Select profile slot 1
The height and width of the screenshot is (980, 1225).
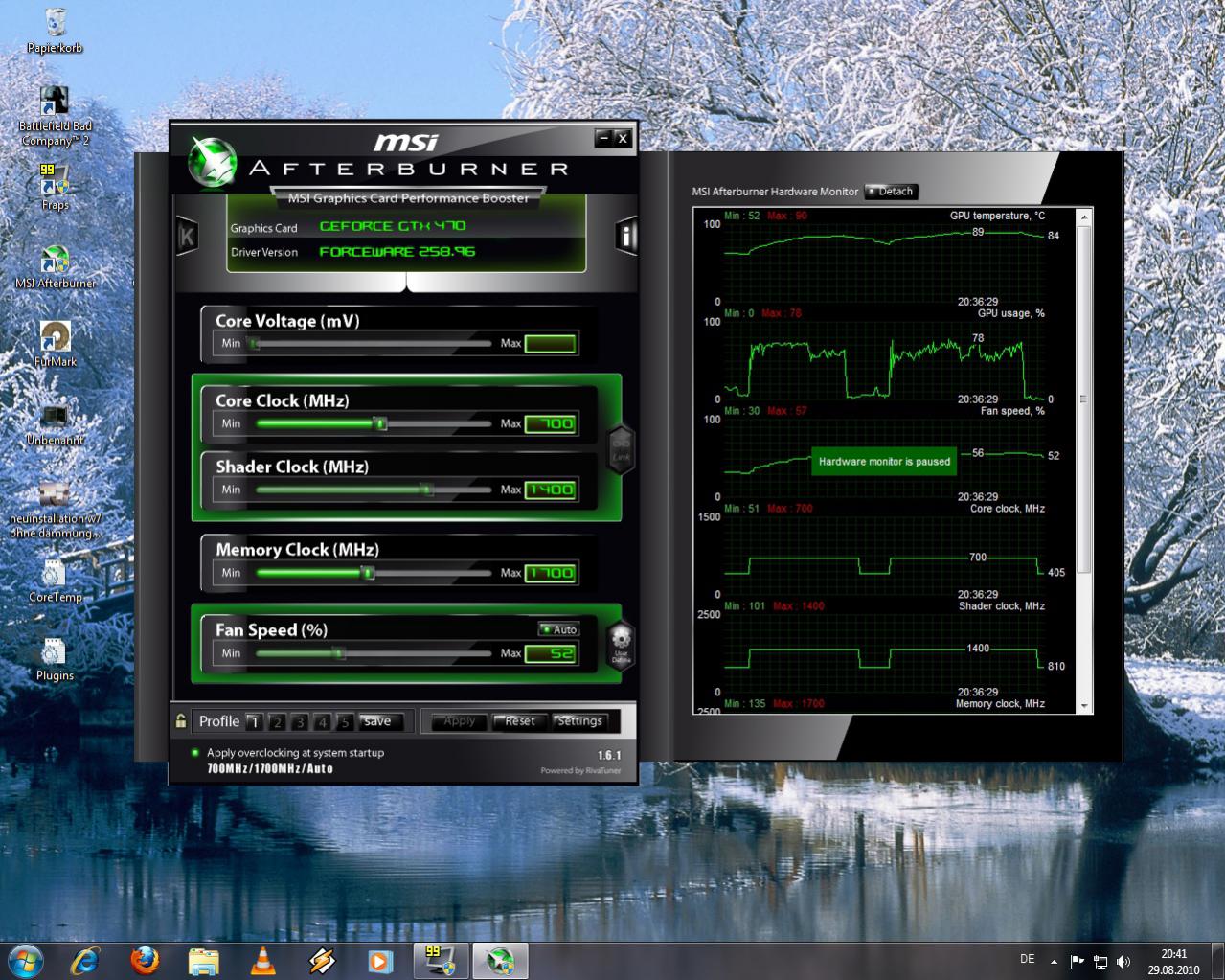(254, 722)
